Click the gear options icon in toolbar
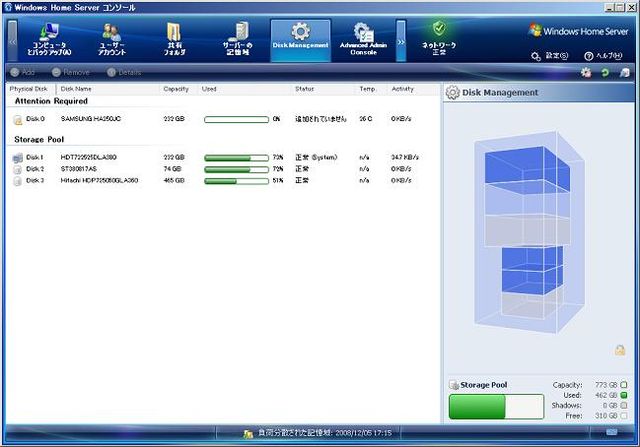This screenshot has height=447, width=640. pyautogui.click(x=586, y=73)
